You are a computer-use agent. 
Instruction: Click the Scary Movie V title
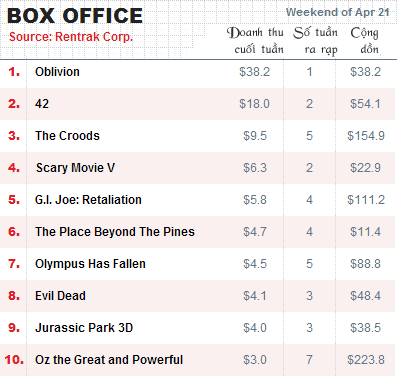[x=75, y=168]
